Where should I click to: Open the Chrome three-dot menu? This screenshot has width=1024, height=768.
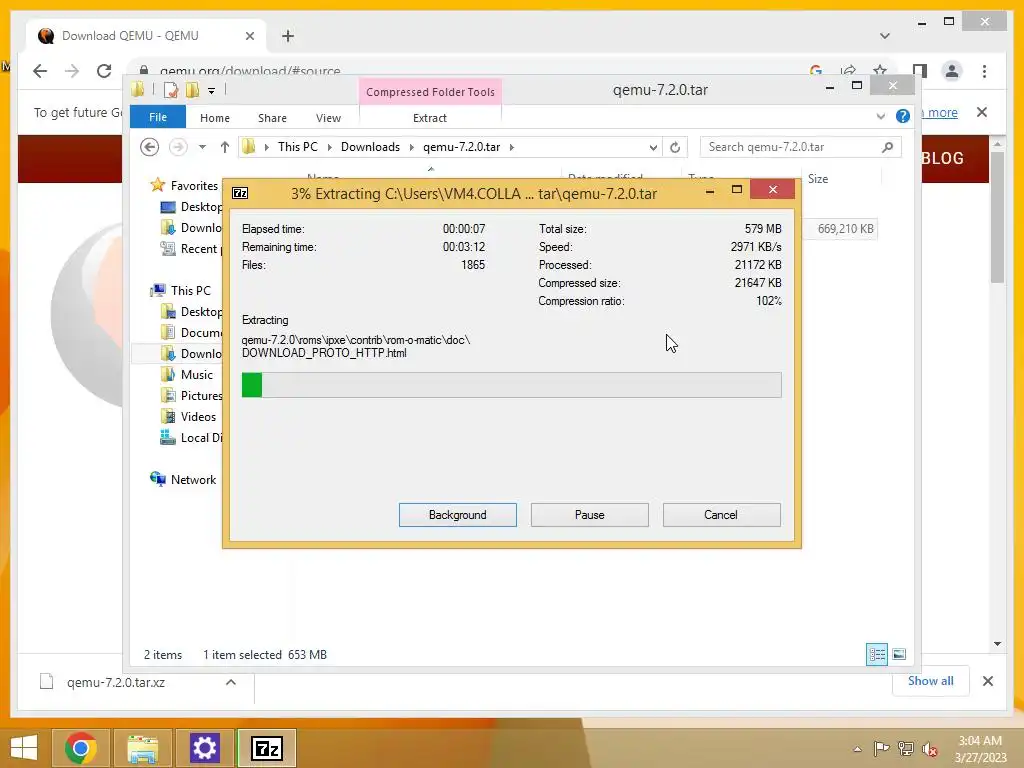click(984, 71)
